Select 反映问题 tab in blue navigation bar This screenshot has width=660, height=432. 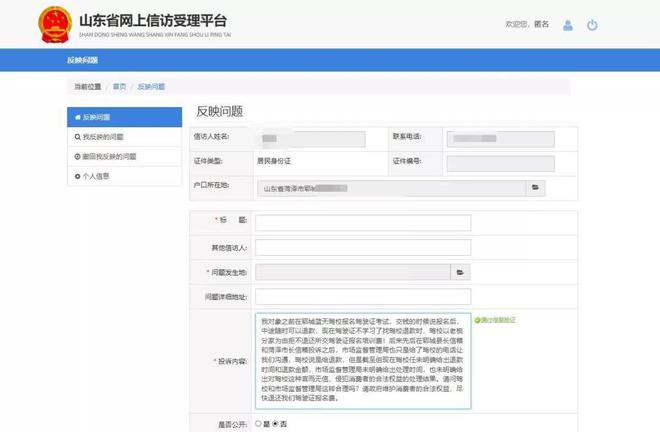click(x=84, y=61)
